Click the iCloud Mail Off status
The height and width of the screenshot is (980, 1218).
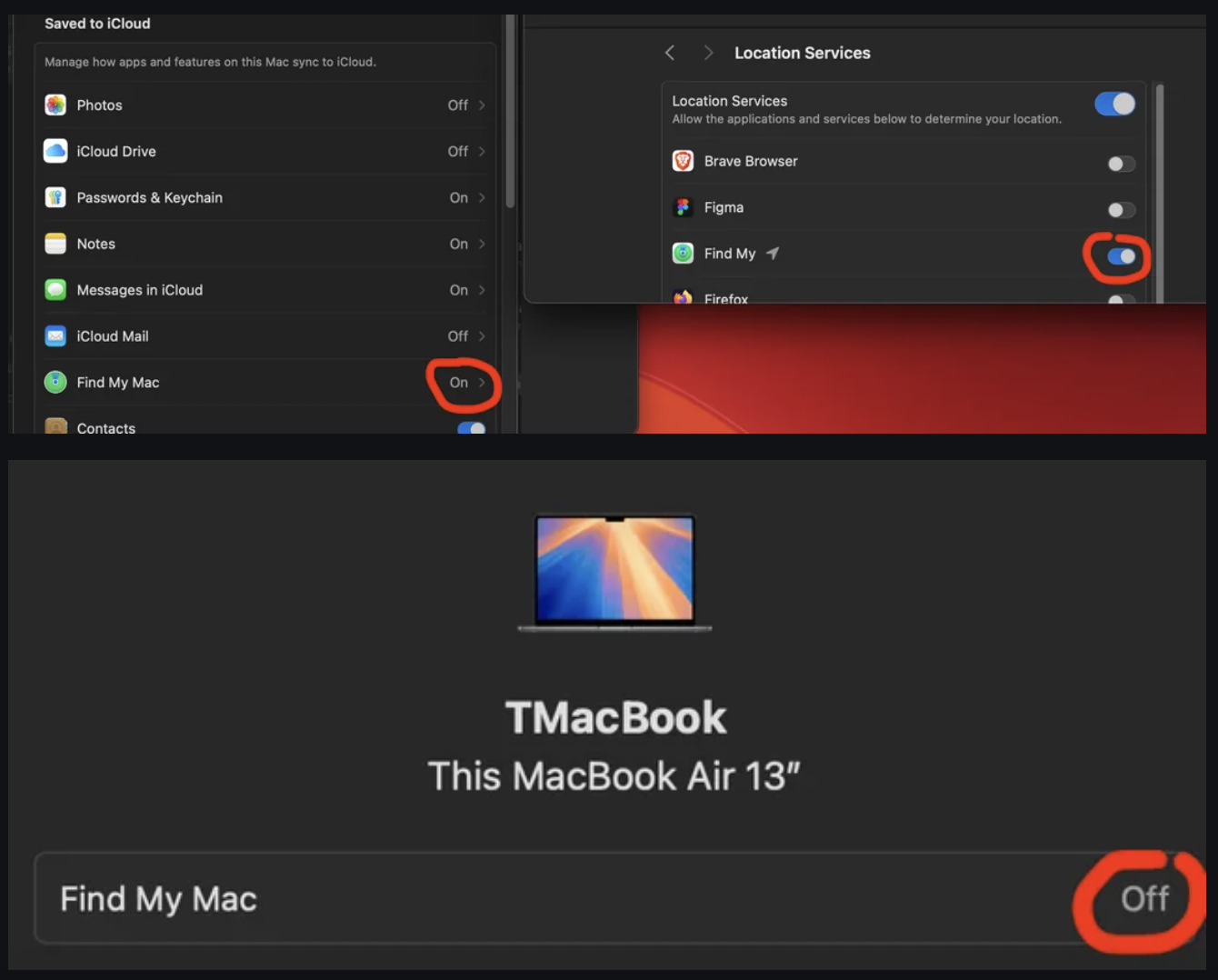(458, 336)
